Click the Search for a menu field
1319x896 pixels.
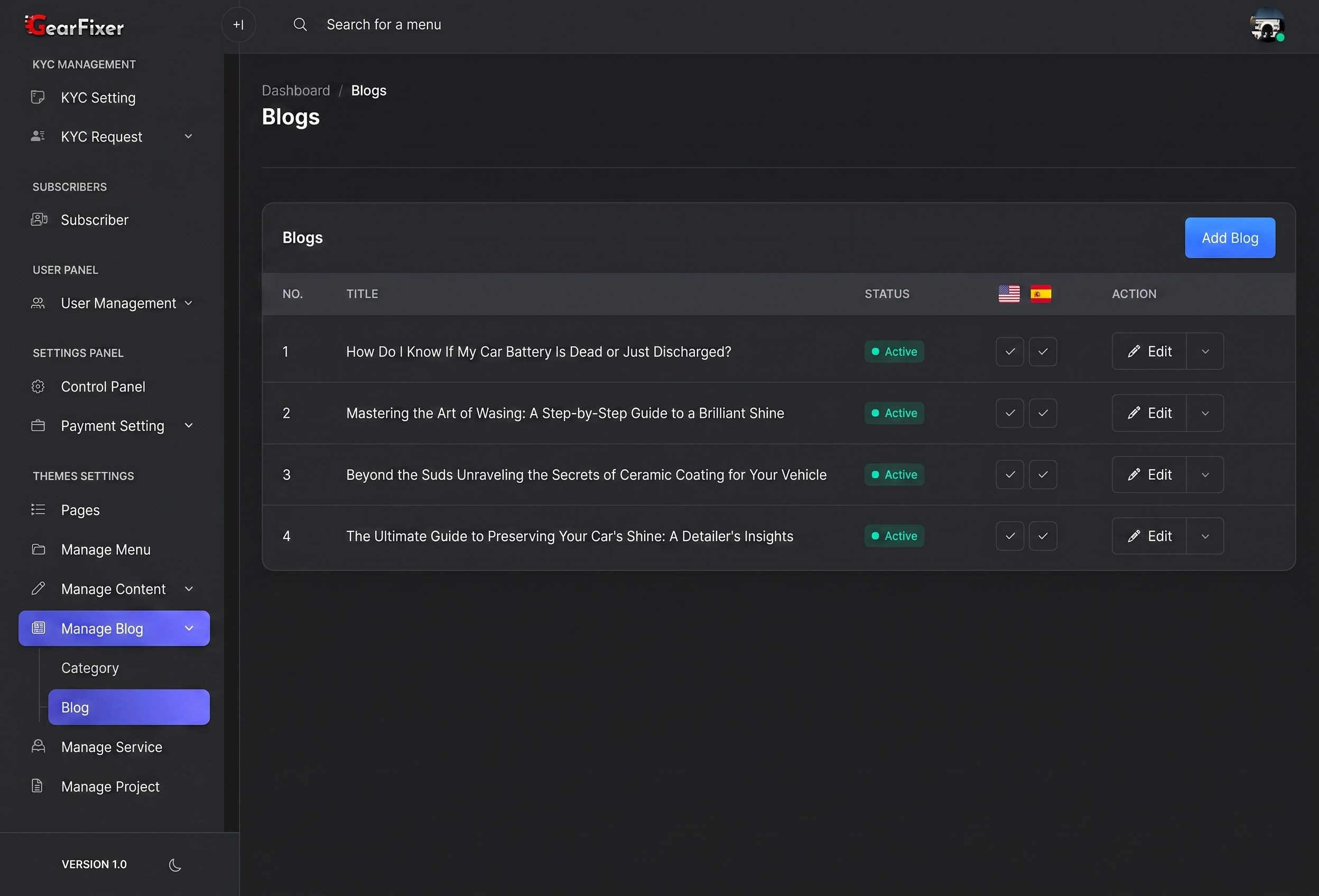click(x=384, y=24)
